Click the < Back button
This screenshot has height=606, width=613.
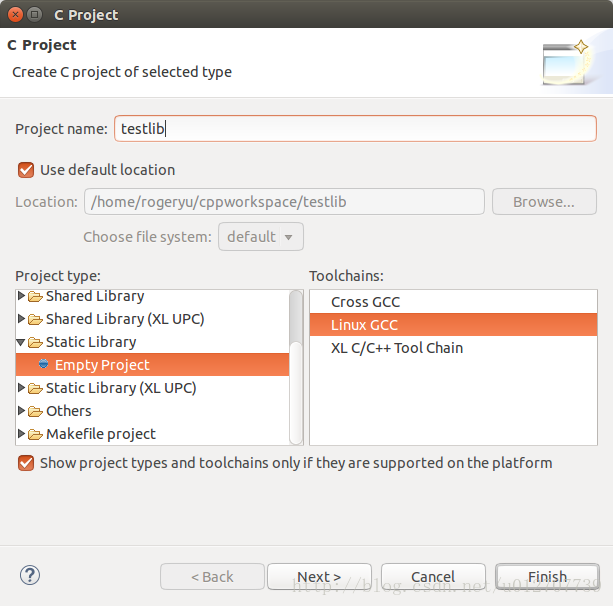(x=212, y=576)
